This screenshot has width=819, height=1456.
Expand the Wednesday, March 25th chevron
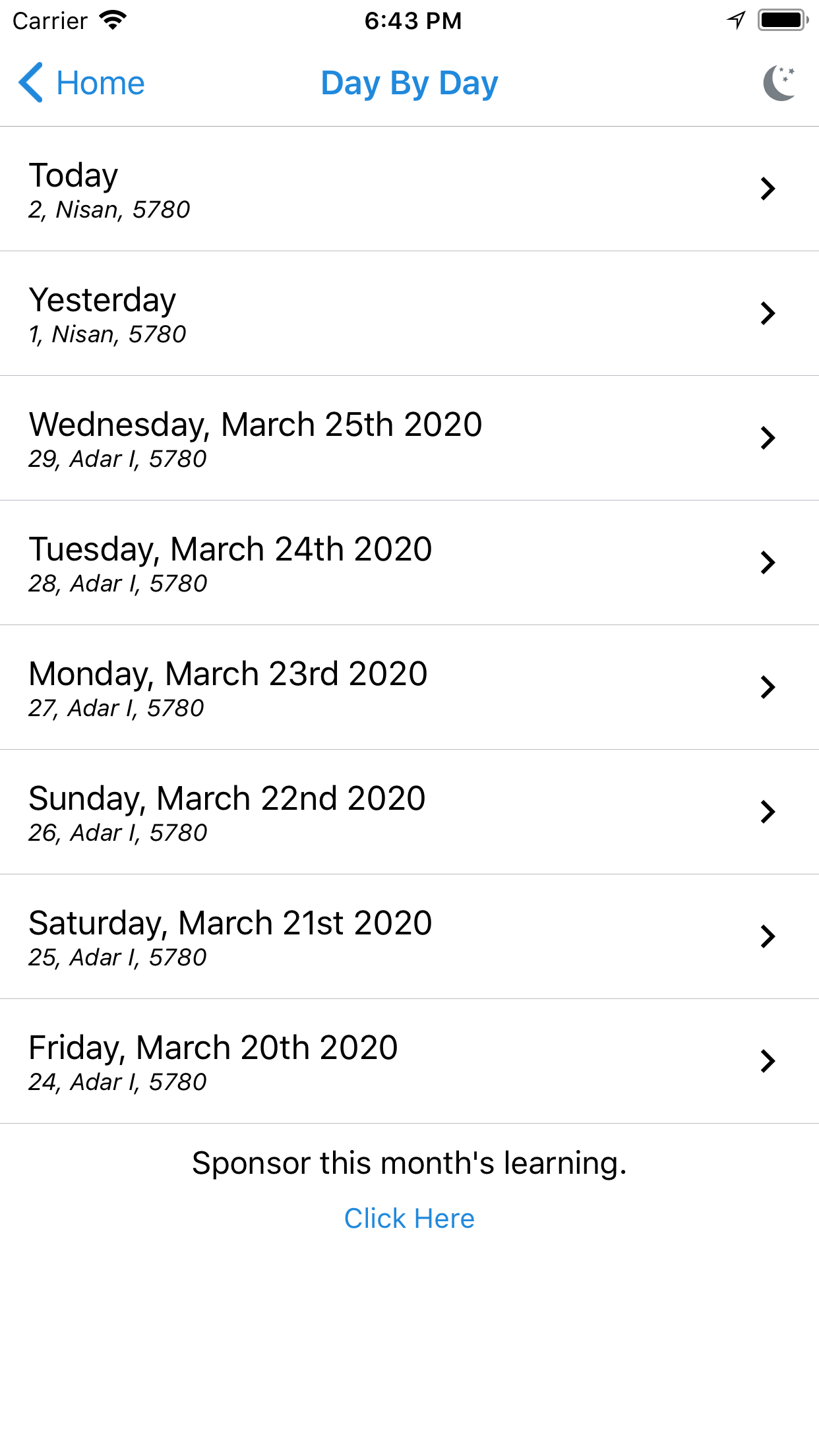[x=768, y=438]
